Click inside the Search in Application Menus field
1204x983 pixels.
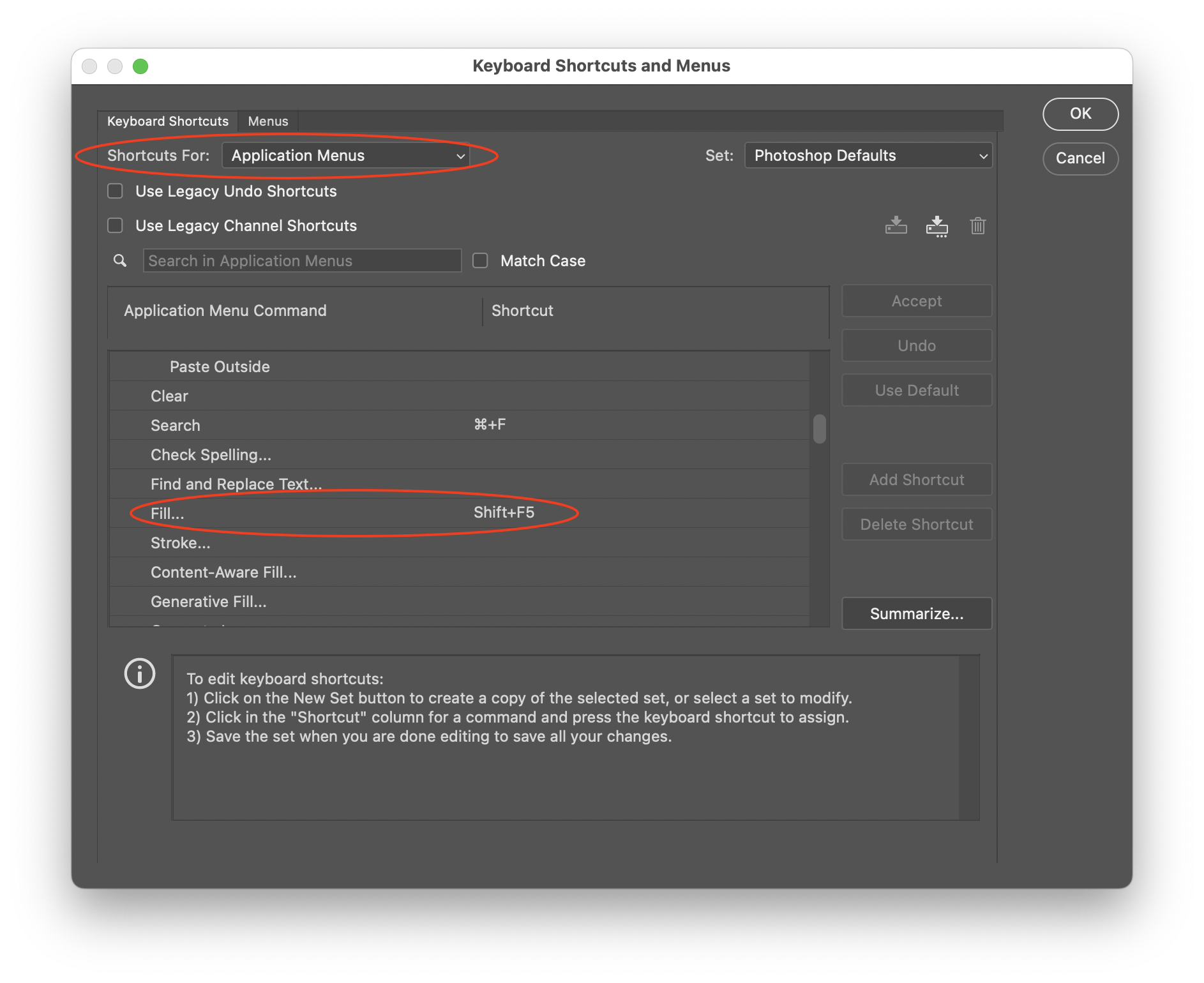click(301, 260)
